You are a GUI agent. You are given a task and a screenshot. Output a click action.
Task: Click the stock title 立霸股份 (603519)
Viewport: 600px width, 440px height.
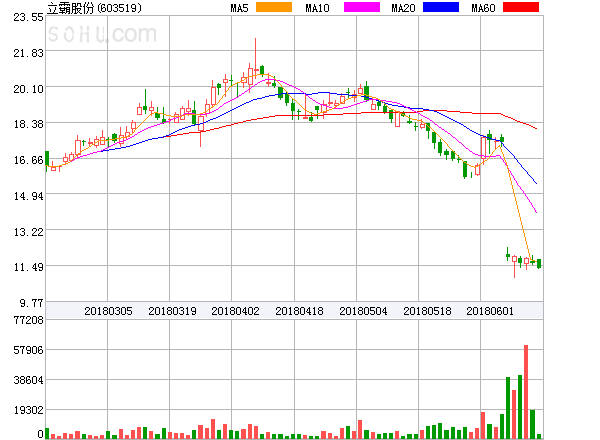(x=94, y=8)
